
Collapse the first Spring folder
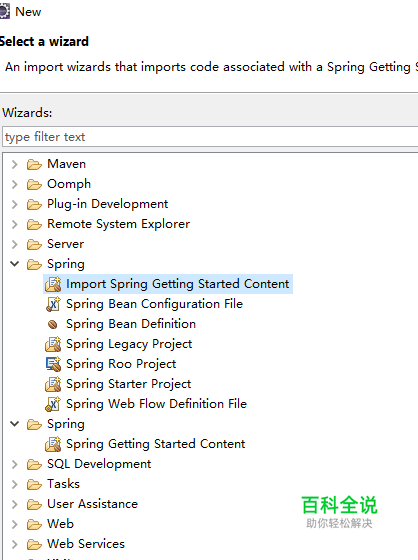[14, 264]
